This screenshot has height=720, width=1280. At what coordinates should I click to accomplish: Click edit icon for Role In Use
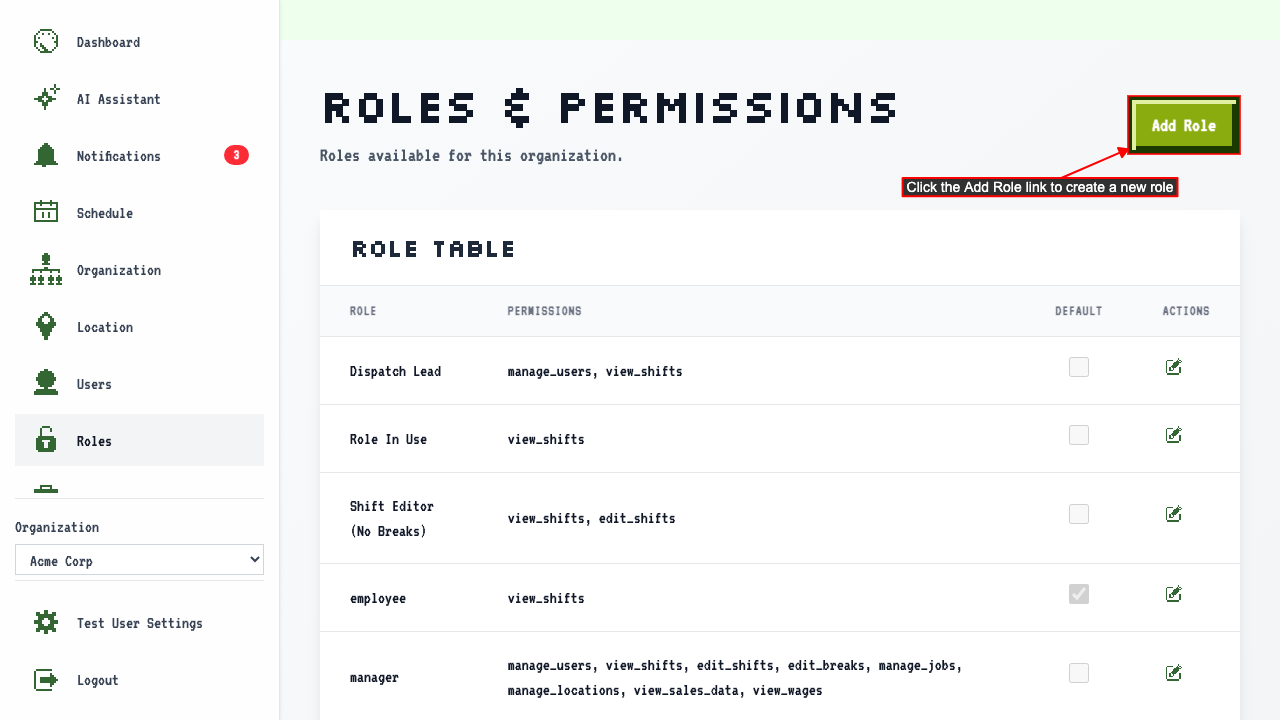[1174, 435]
